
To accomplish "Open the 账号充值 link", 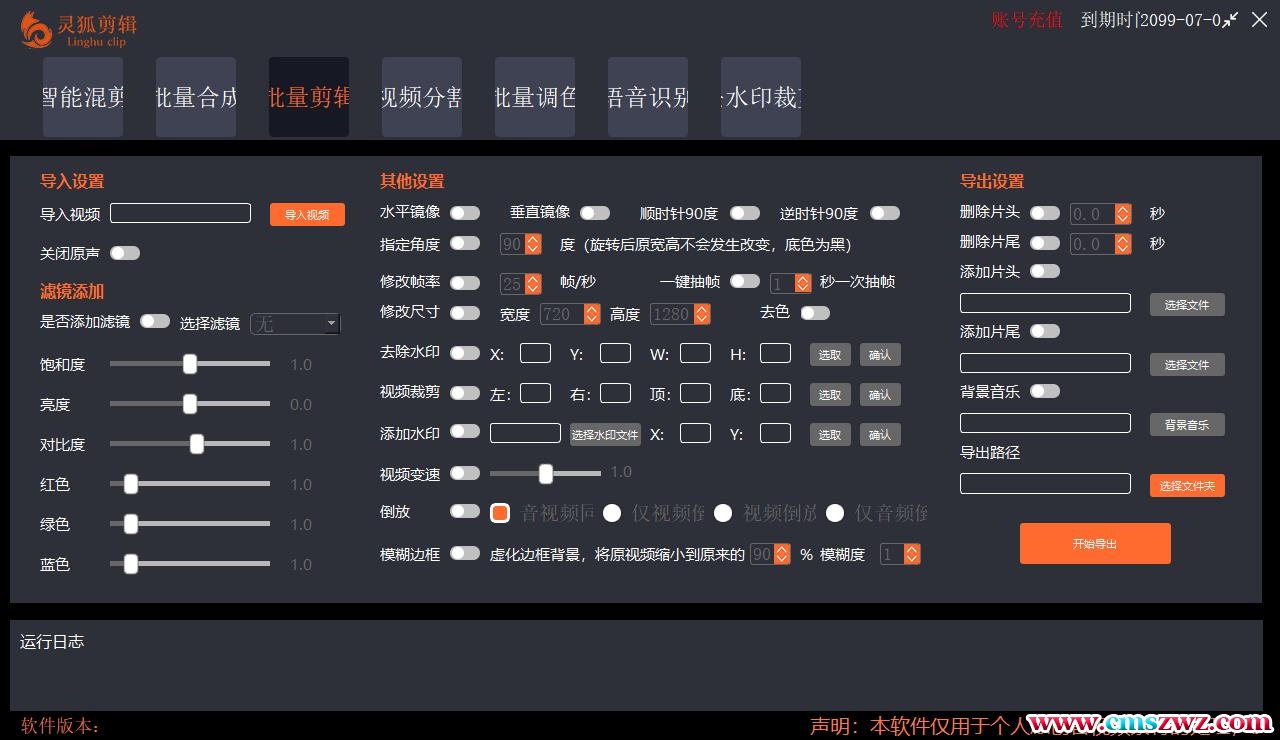I will [x=1027, y=20].
